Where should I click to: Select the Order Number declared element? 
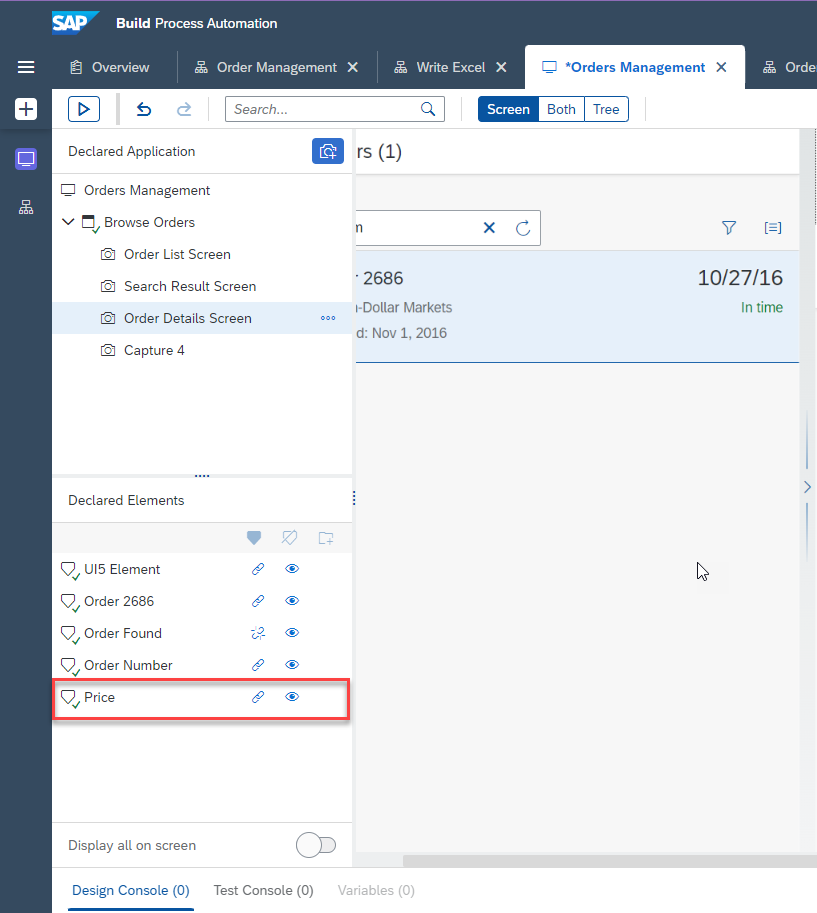(x=202, y=665)
